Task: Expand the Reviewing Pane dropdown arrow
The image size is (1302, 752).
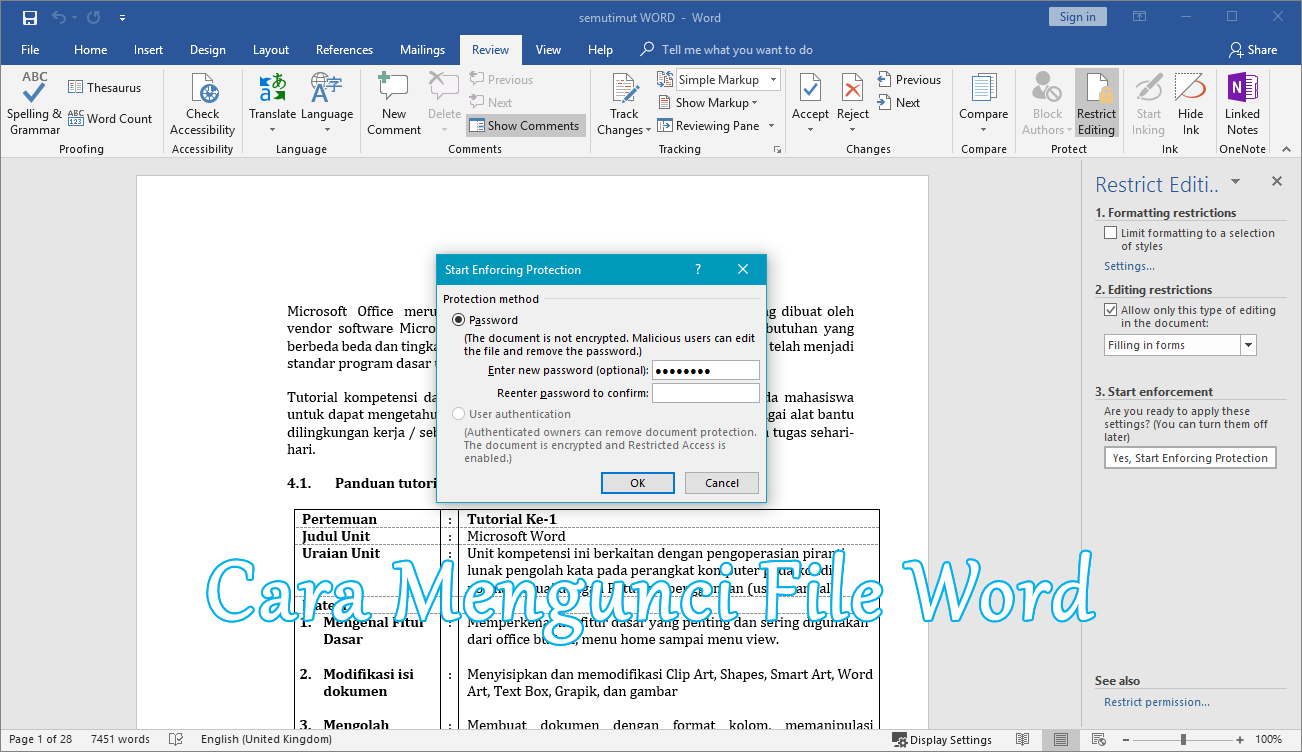Action: click(x=770, y=126)
